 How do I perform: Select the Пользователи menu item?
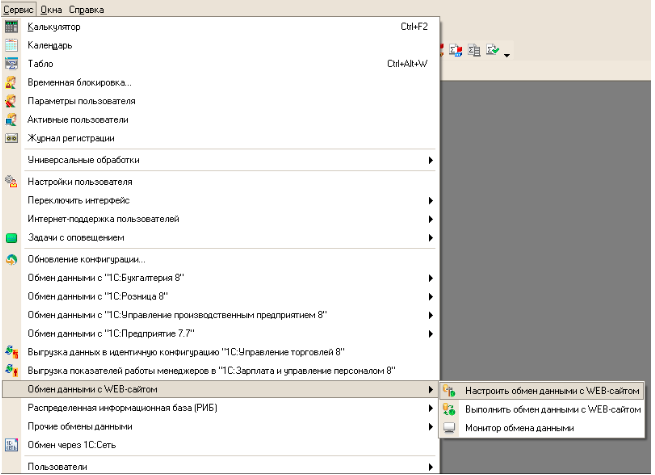click(221, 467)
